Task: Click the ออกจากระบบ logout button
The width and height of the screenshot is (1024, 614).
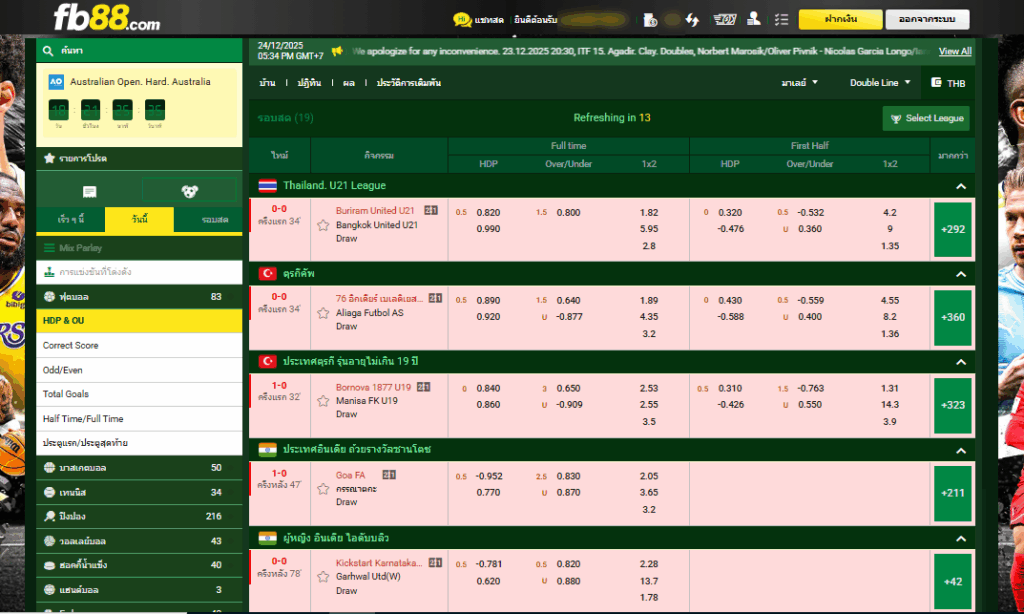Action: (927, 19)
